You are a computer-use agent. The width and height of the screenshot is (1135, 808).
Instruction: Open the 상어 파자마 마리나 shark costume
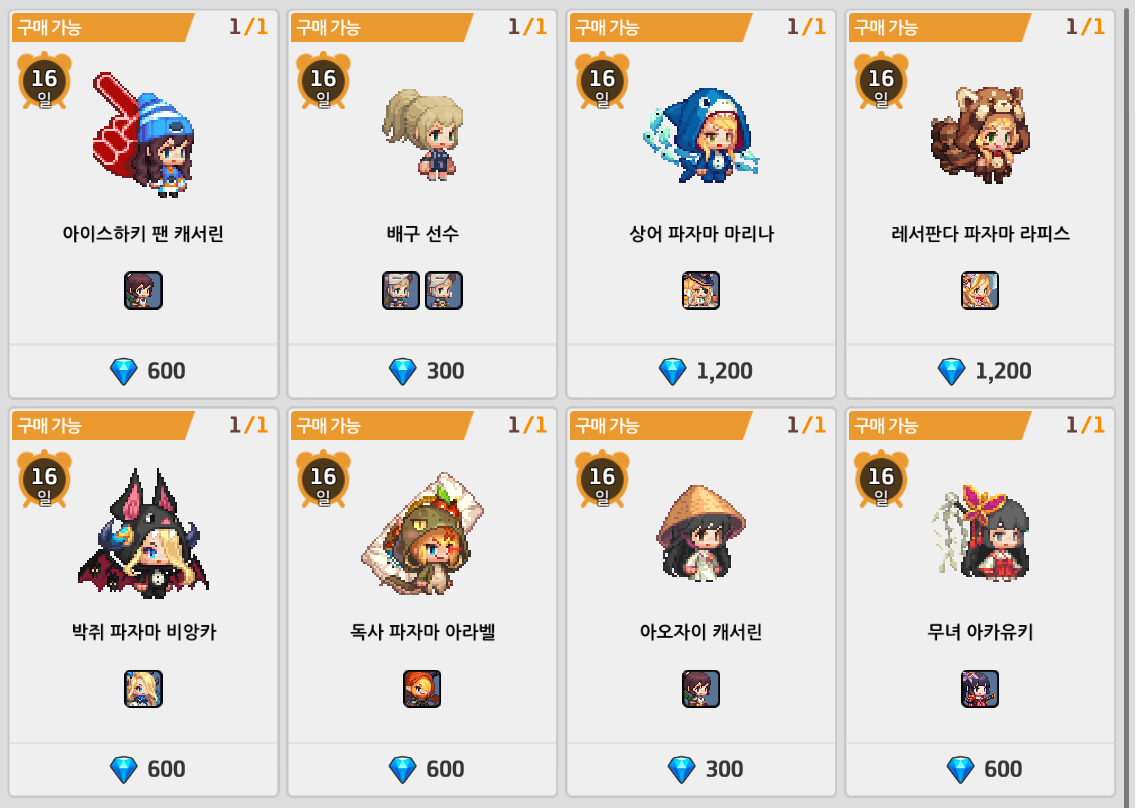tap(701, 135)
